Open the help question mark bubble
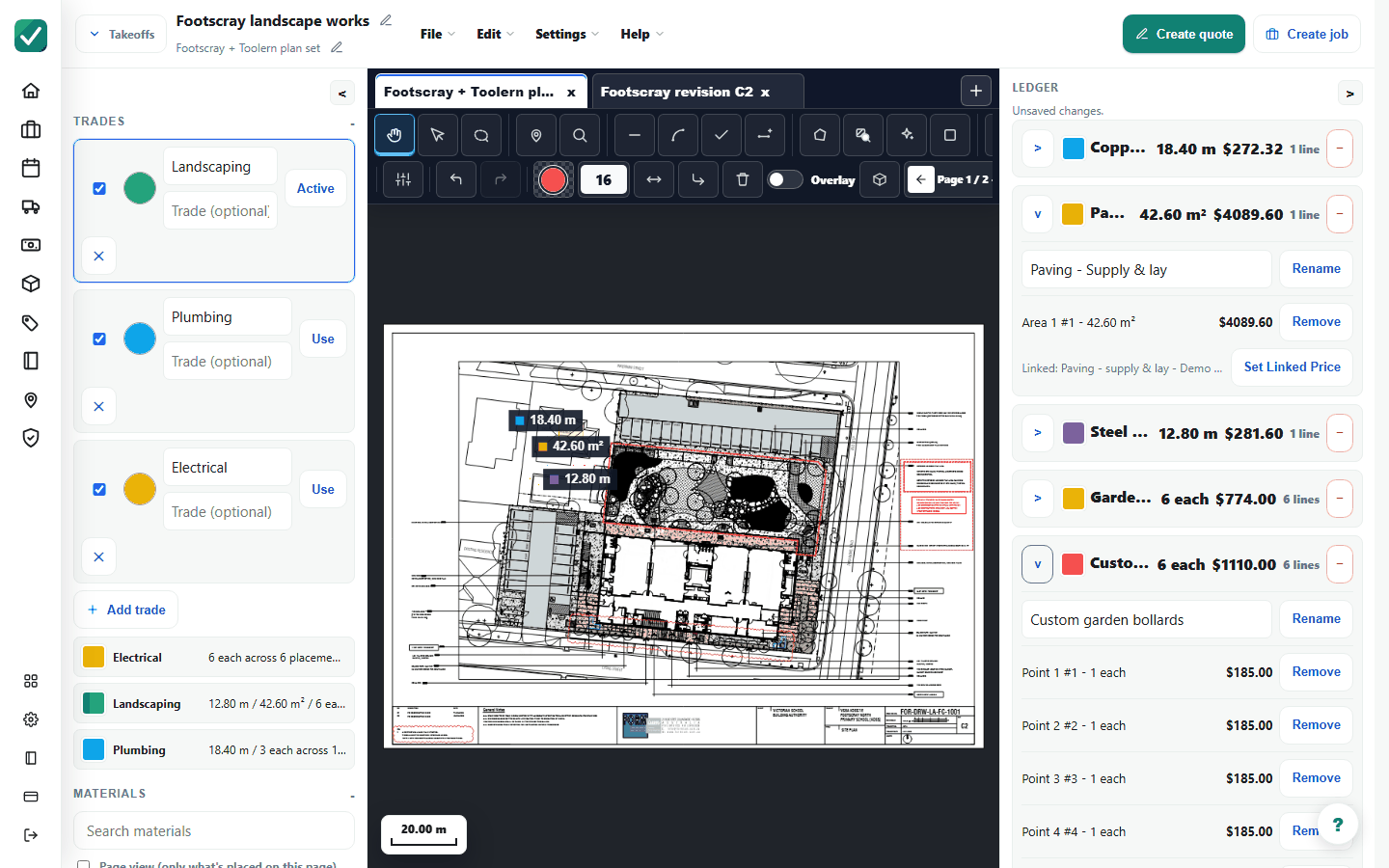Screen dimensions: 1389x868 (1338, 825)
